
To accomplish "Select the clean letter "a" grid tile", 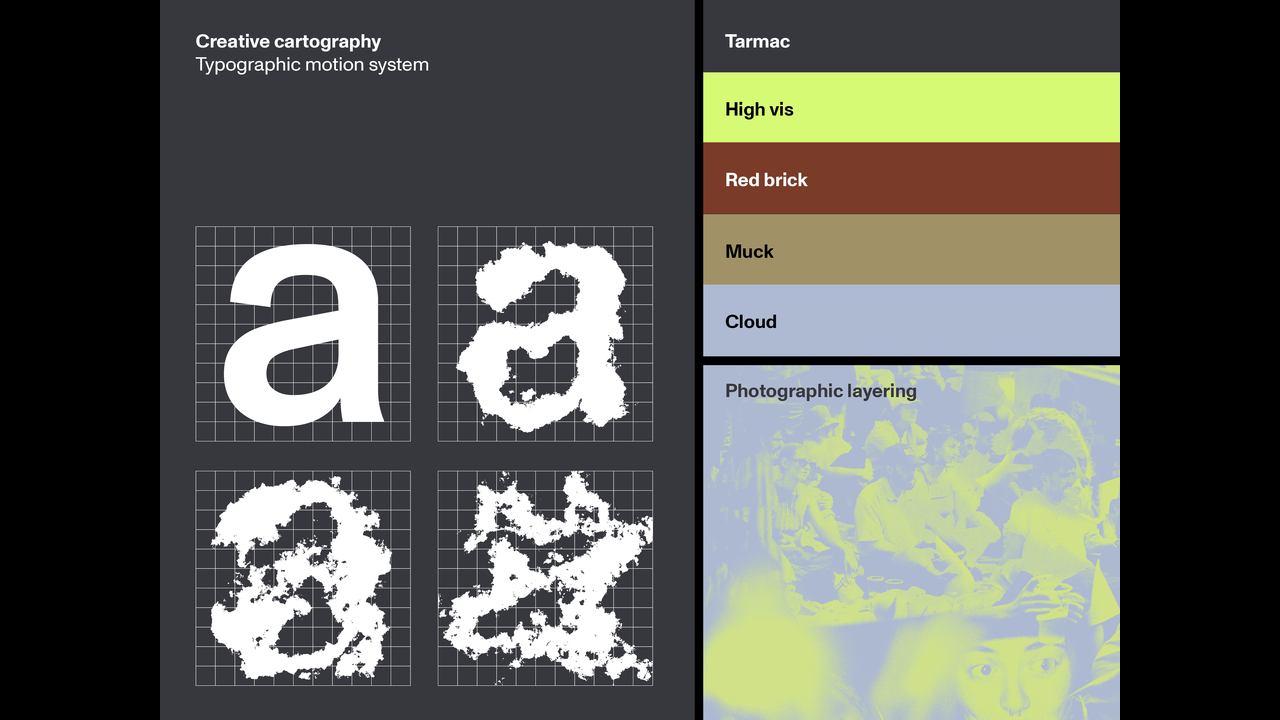I will pyautogui.click(x=303, y=334).
